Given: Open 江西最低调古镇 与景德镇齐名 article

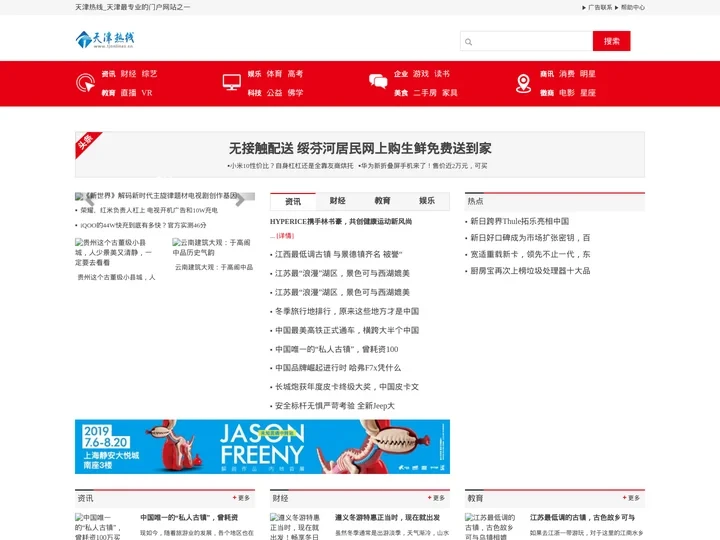Looking at the screenshot, I should (338, 254).
